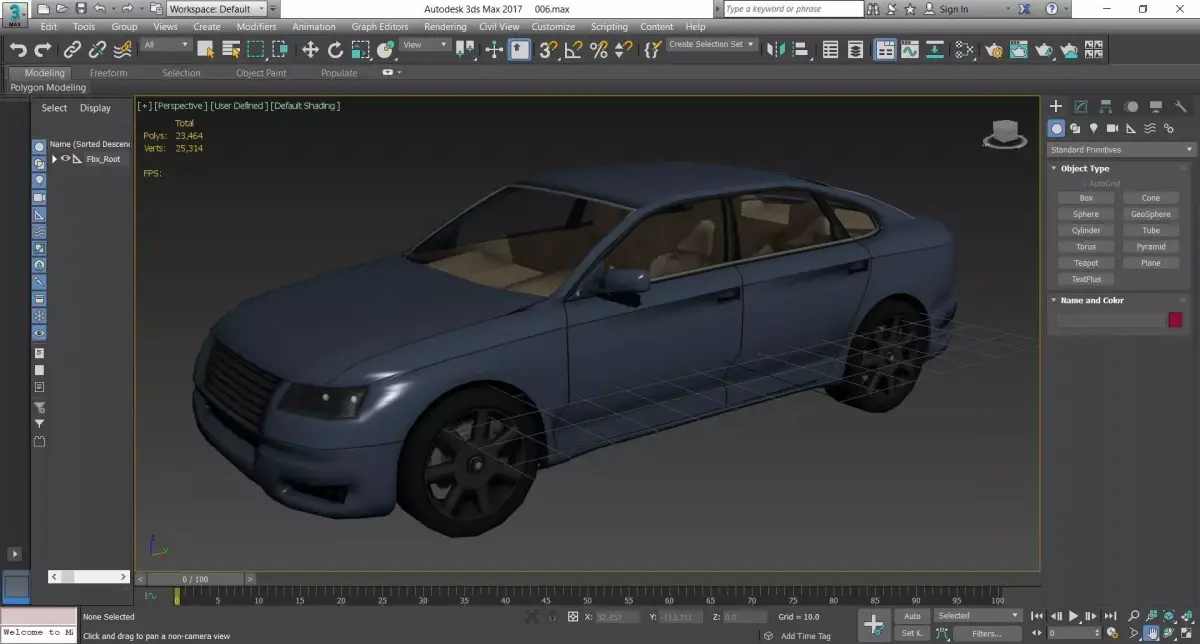The image size is (1200, 644).
Task: Click the keyword search field
Action: 792,9
